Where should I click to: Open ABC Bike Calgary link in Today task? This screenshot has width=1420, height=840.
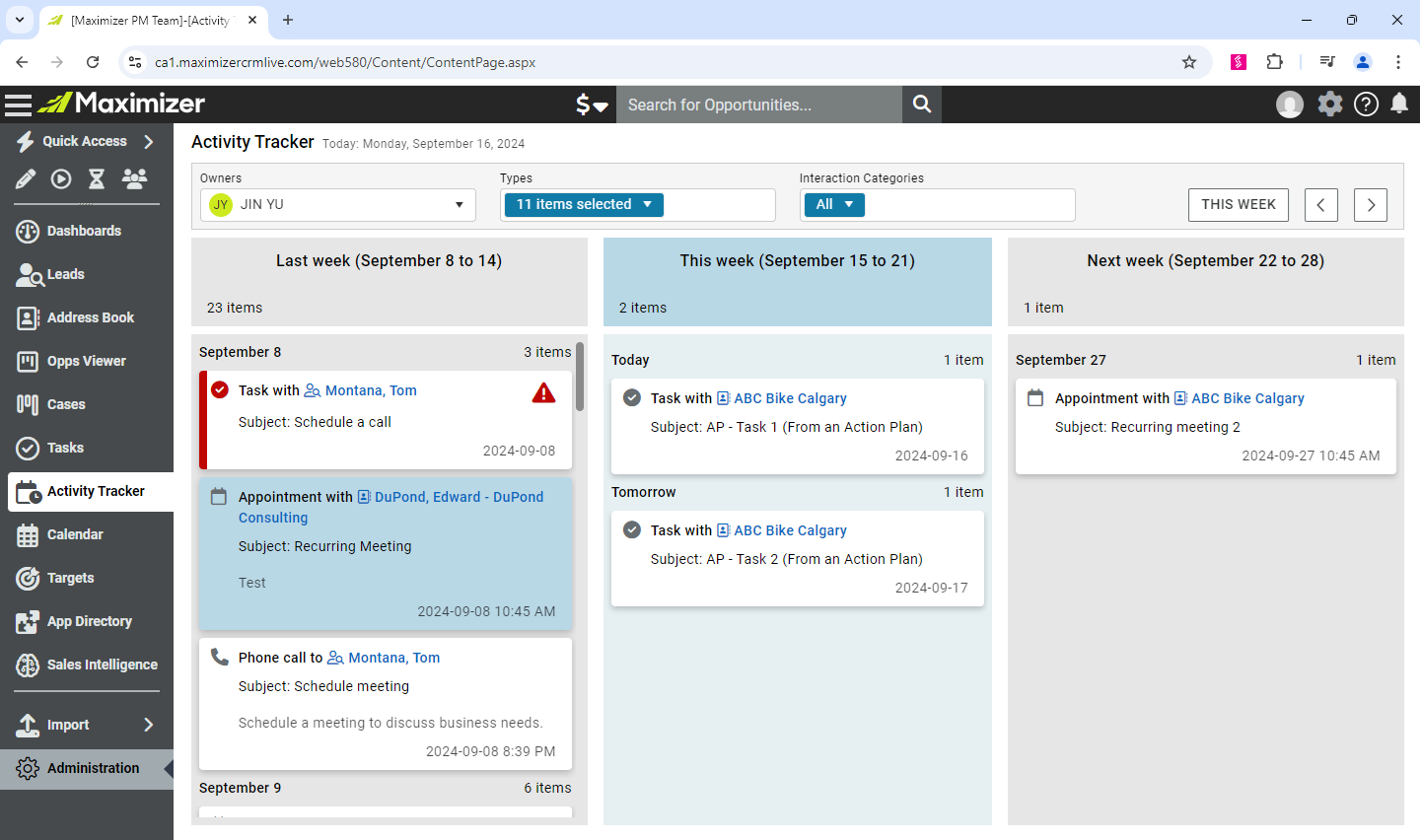click(x=790, y=398)
